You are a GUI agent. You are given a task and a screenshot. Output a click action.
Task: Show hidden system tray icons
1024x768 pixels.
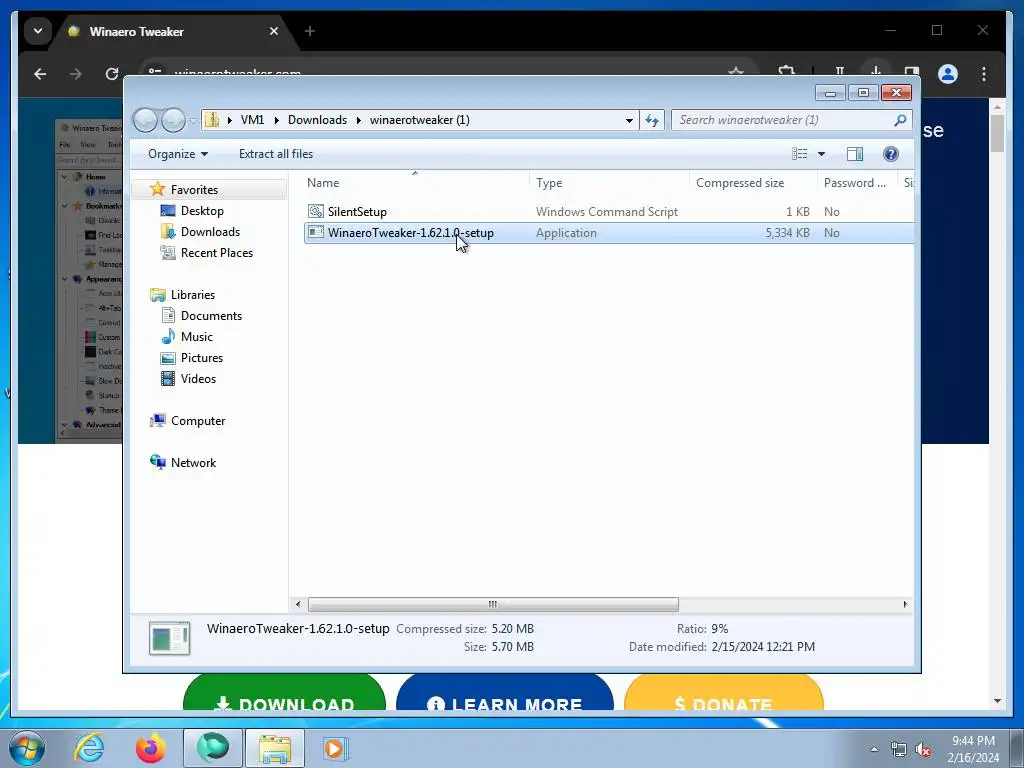point(874,749)
